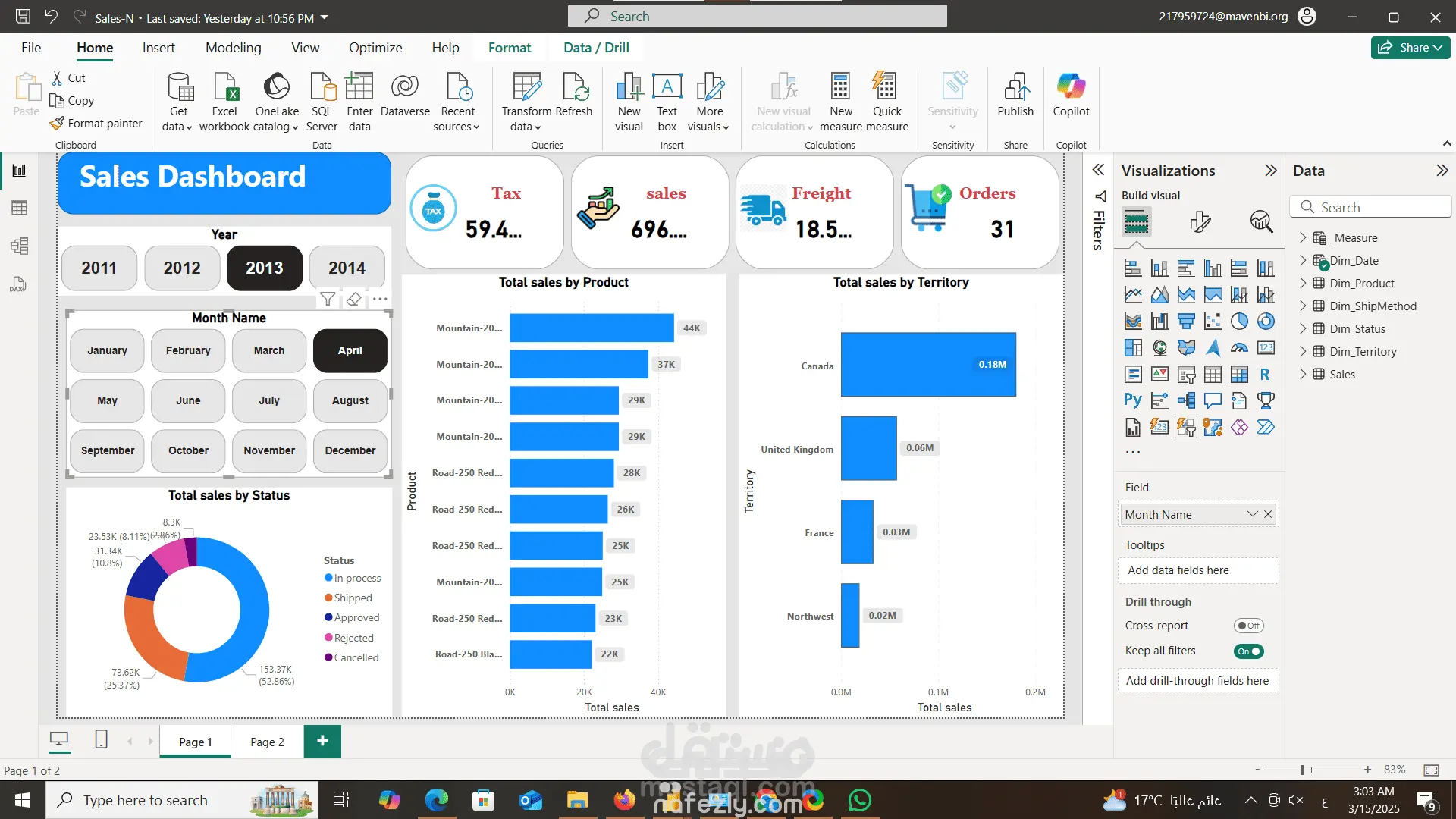Open Month Name field dropdown arrow
The image size is (1456, 819).
coord(1252,514)
